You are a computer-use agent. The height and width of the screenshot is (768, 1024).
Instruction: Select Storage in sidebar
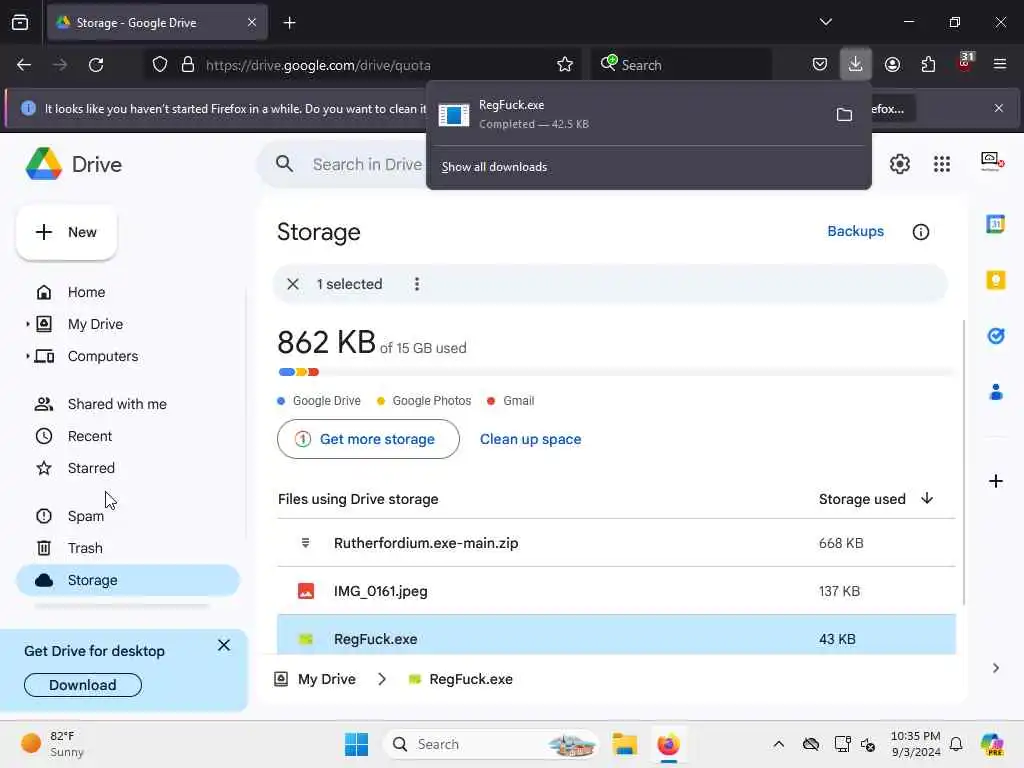[x=128, y=580]
